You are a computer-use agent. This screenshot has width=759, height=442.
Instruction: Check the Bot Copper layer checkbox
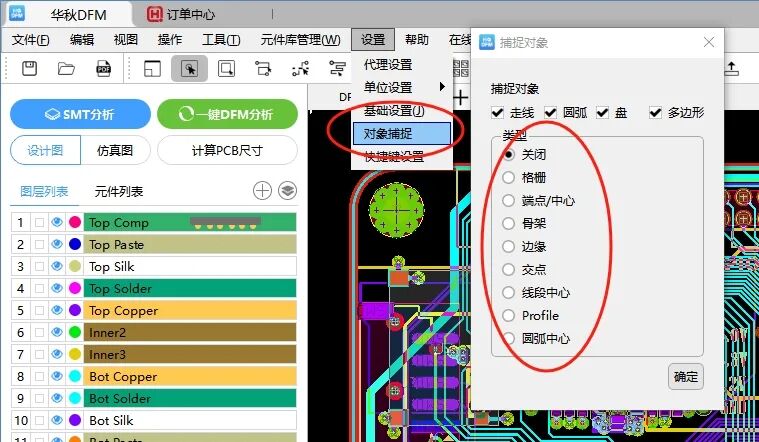(40, 377)
